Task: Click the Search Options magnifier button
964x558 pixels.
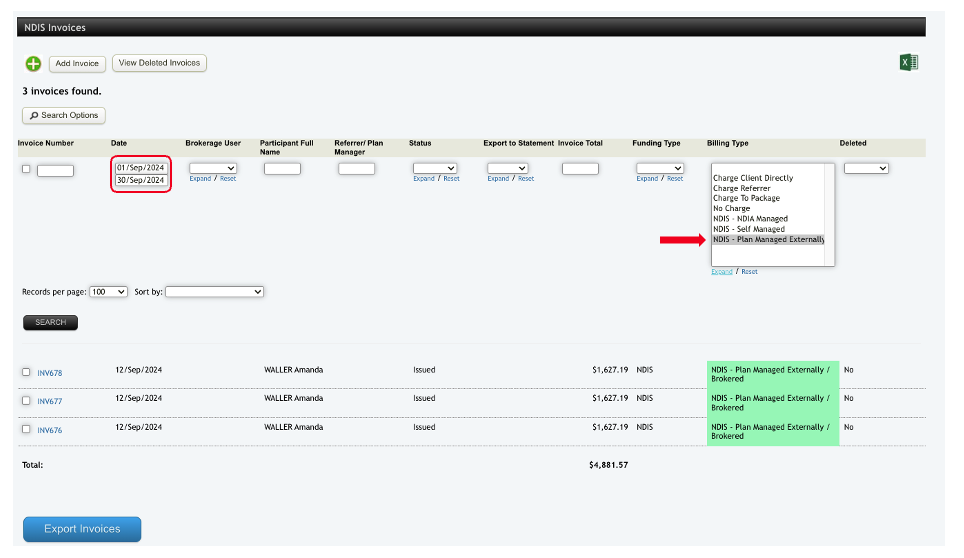Action: coord(64,115)
